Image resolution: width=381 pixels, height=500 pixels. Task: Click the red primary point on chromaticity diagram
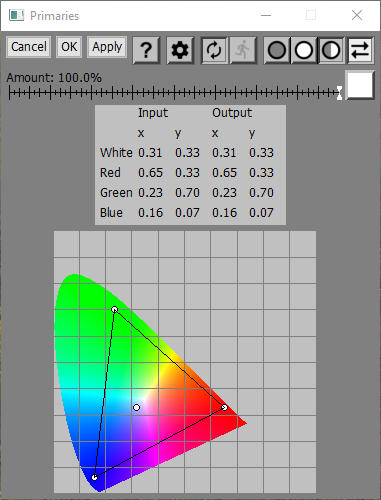point(224,407)
